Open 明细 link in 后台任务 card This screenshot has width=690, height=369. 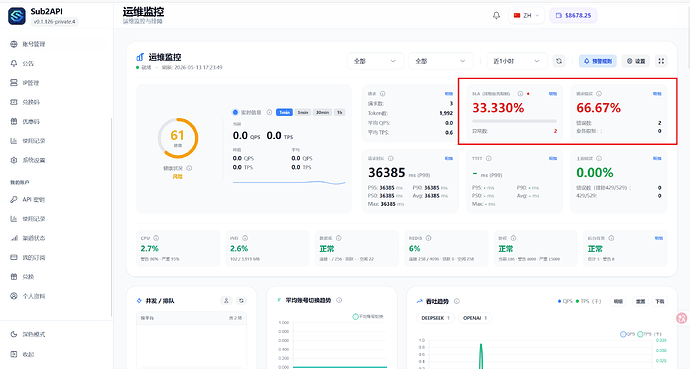[x=658, y=238]
